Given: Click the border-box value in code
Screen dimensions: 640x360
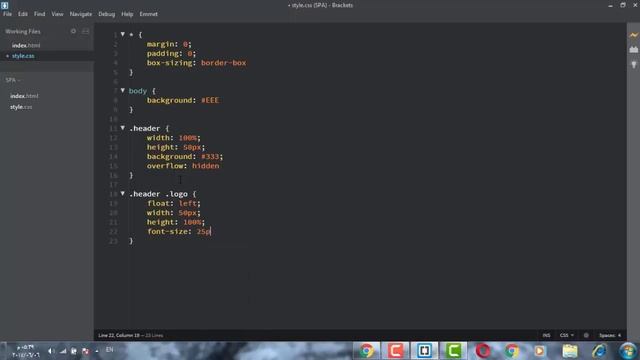Looking at the screenshot, I should click(223, 63).
